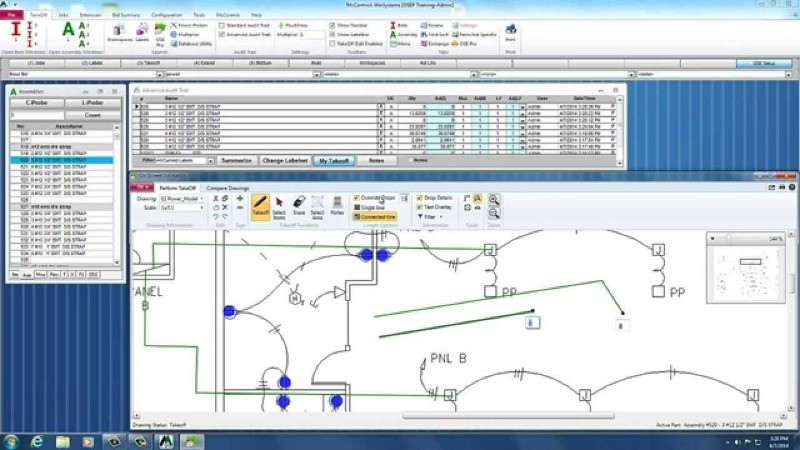Expand the Scale dropdown
The height and width of the screenshot is (450, 800).
point(182,208)
